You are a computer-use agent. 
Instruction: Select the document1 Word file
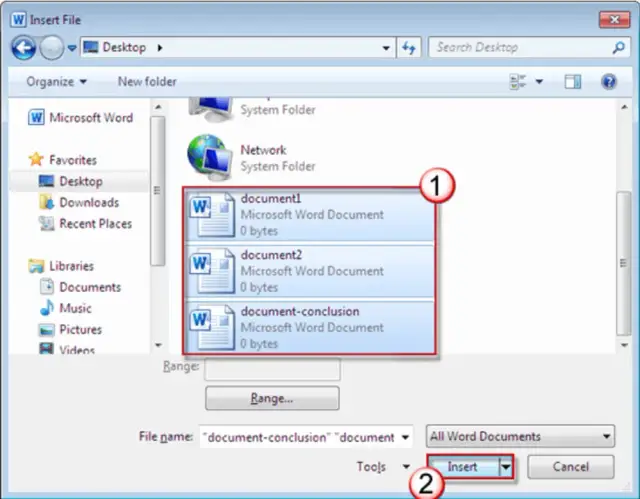tap(309, 214)
